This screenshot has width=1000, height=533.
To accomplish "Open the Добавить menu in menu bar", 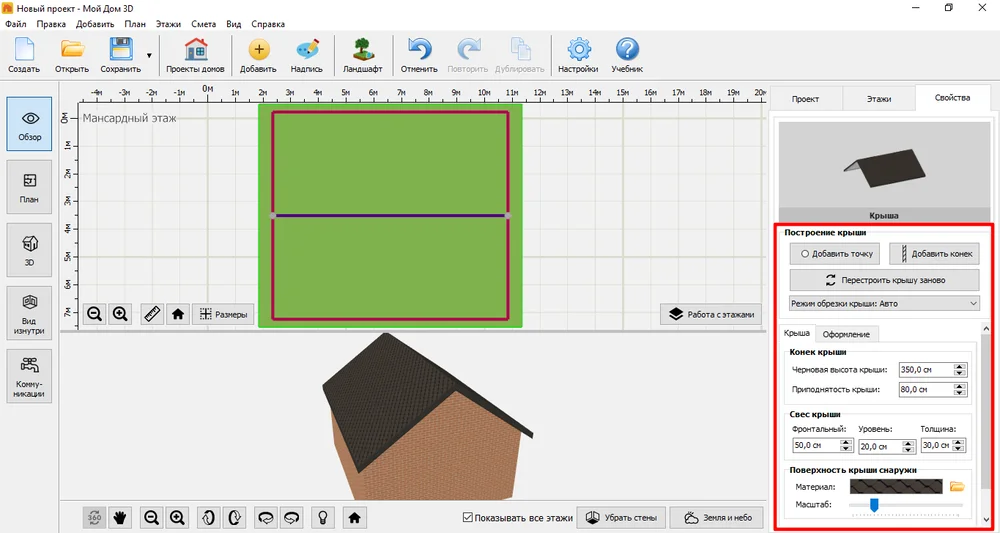I will point(95,24).
